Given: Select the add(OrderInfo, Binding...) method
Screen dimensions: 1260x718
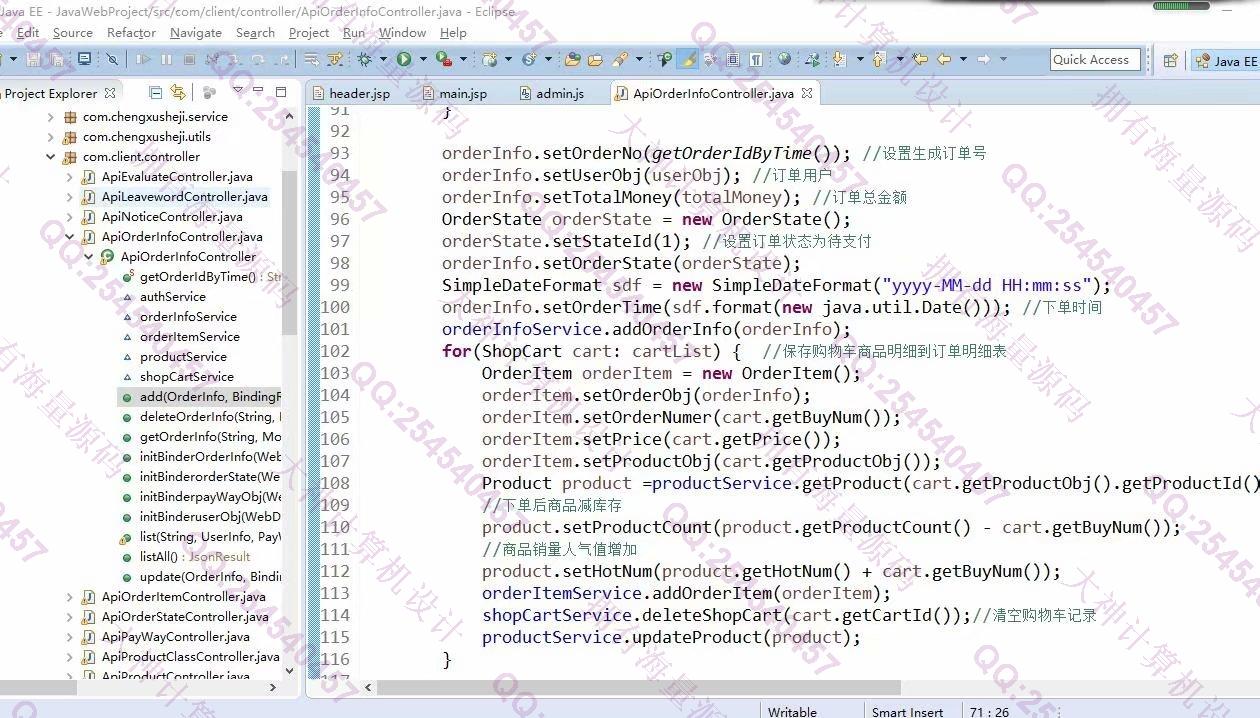Looking at the screenshot, I should coord(210,397).
